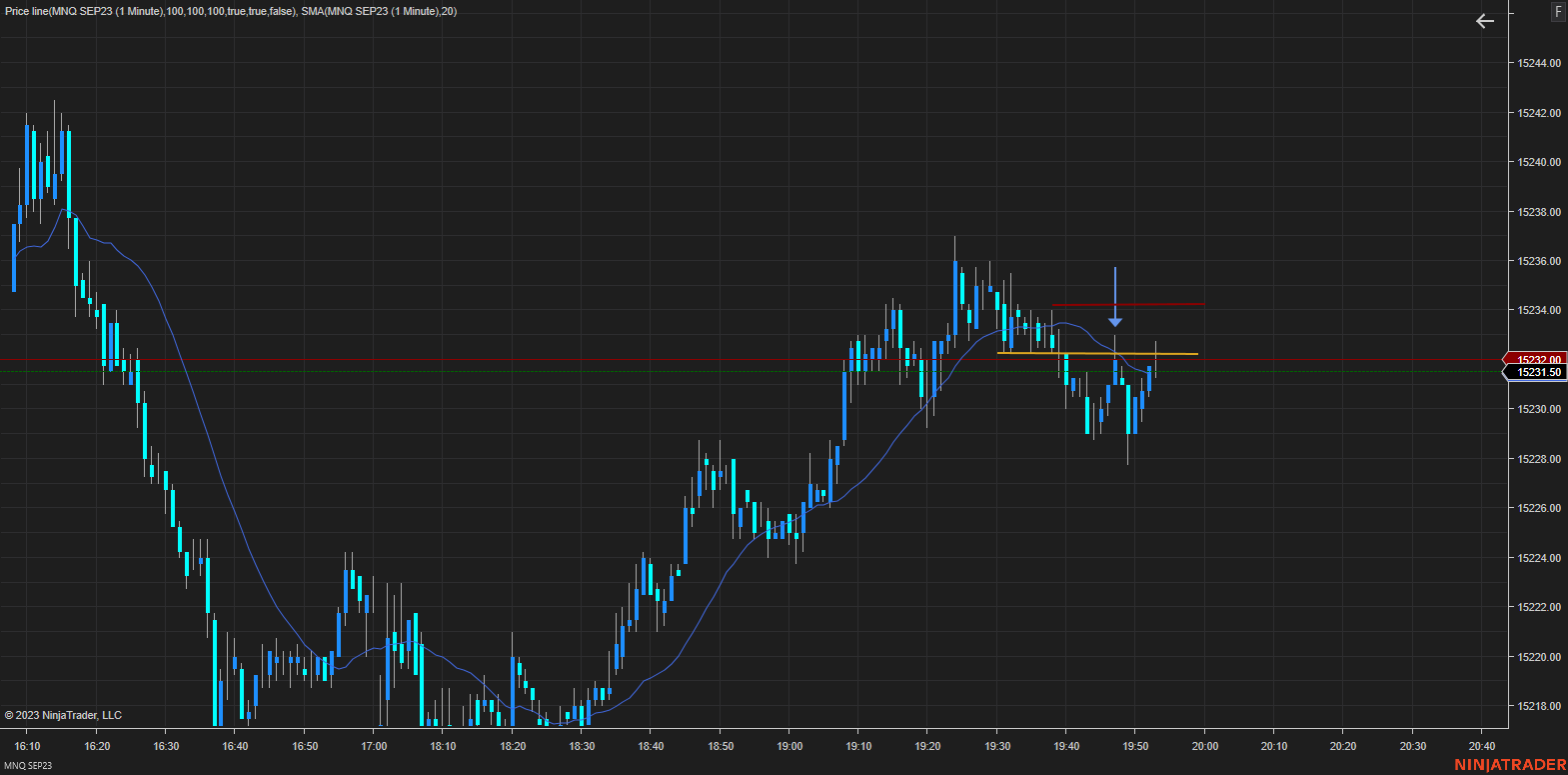
Task: Click the Price line and SMA indicator label
Action: click(231, 11)
